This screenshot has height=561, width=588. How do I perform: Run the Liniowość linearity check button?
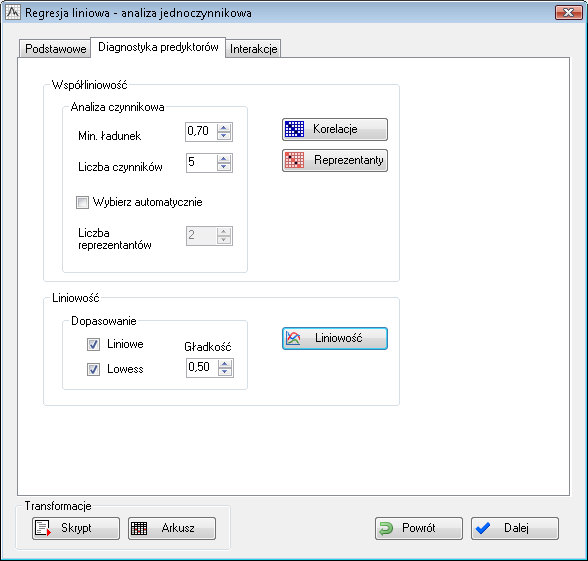click(334, 338)
